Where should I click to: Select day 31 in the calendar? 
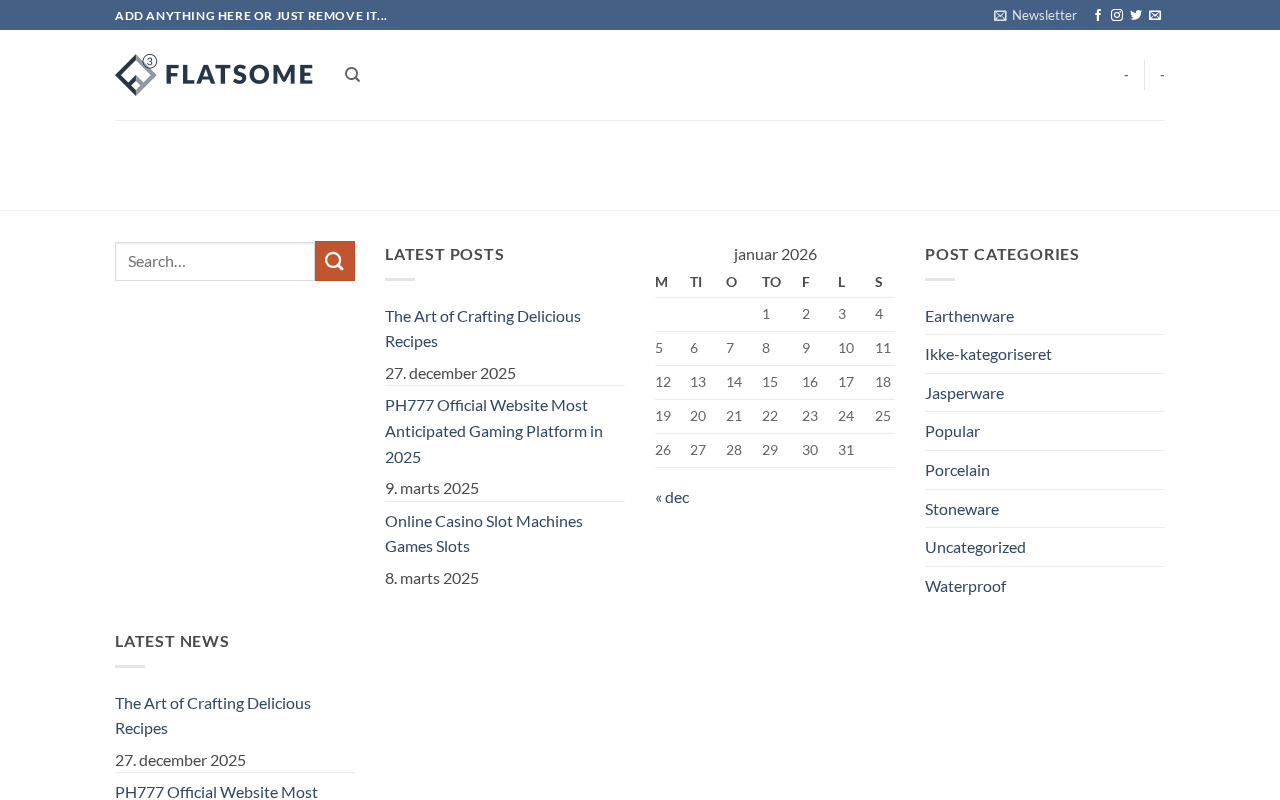coord(846,450)
